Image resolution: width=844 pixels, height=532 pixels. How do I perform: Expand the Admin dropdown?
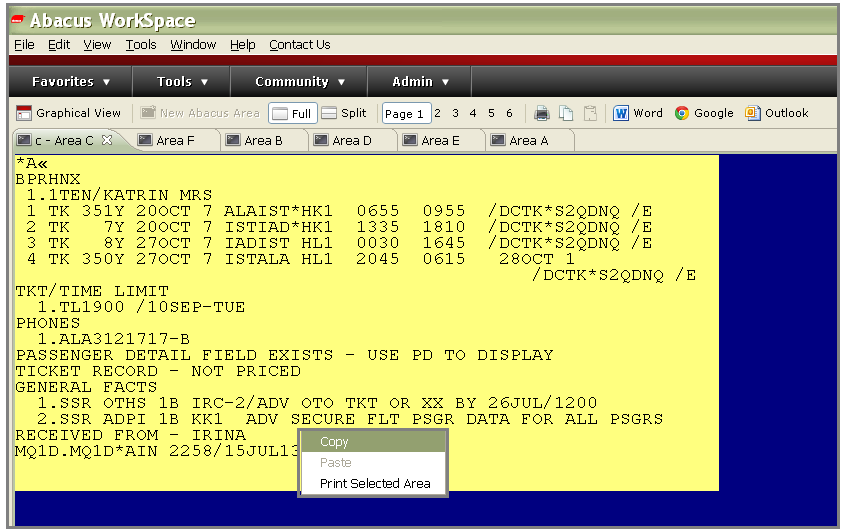pos(419,82)
